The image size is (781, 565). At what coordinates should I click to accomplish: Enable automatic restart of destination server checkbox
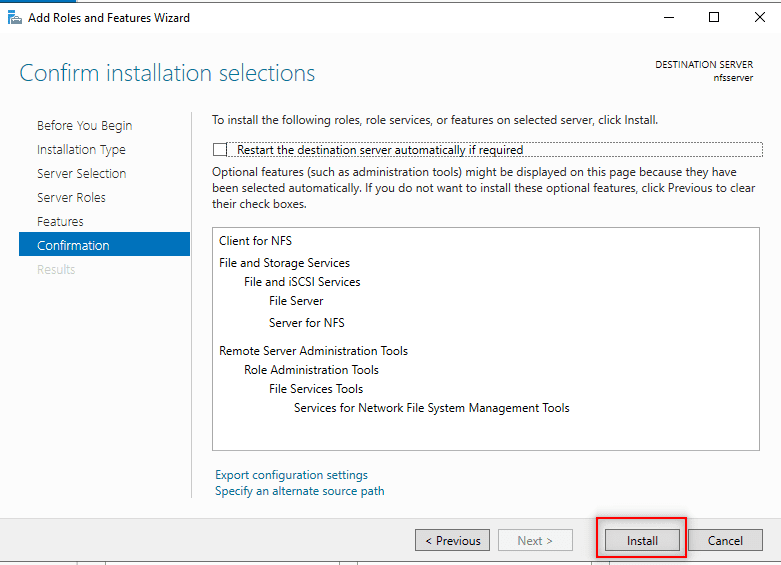coord(220,150)
